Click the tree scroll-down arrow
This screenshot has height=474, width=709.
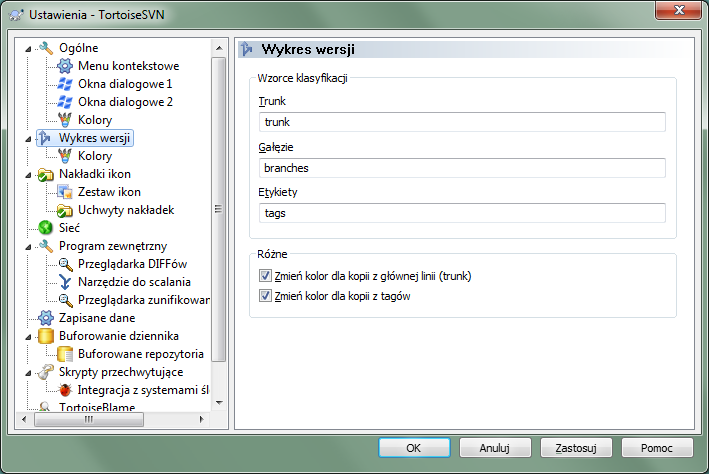[x=219, y=402]
